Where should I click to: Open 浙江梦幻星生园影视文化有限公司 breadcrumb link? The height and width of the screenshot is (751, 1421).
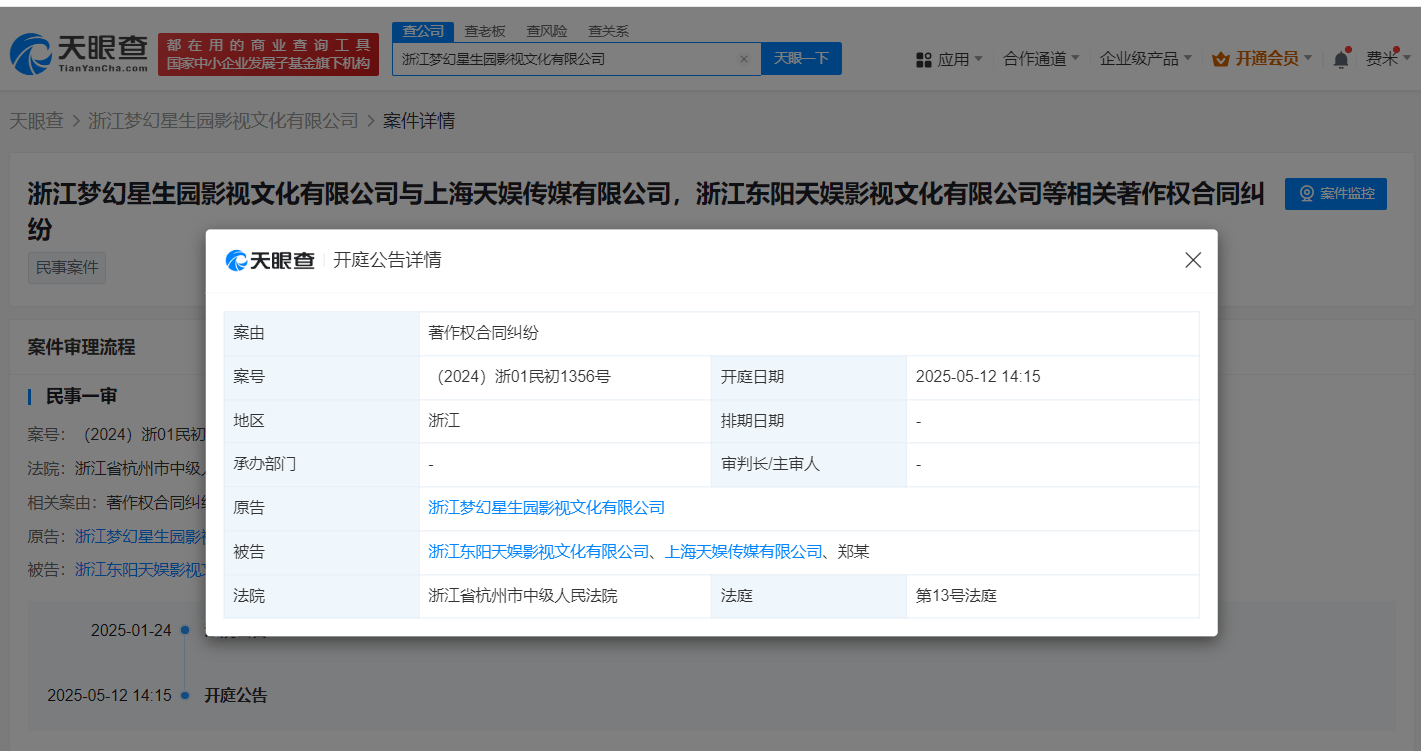point(223,121)
